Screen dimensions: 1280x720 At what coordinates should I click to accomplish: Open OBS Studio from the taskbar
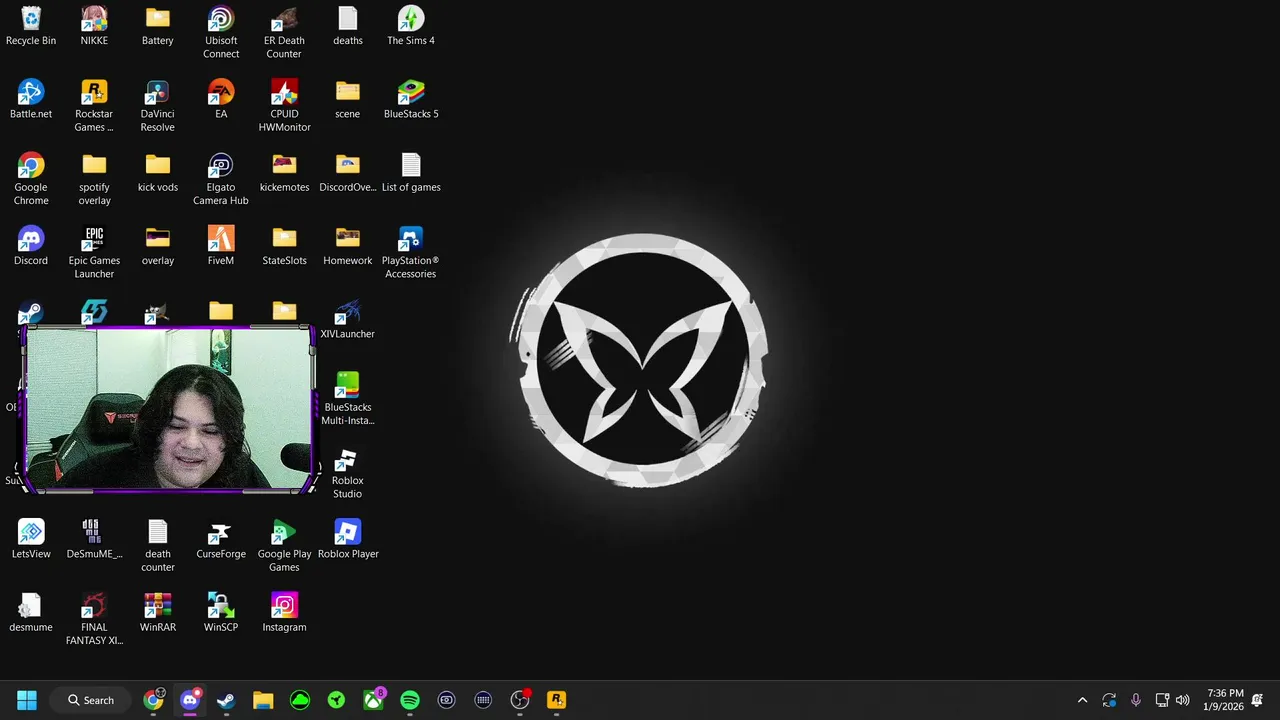(520, 700)
